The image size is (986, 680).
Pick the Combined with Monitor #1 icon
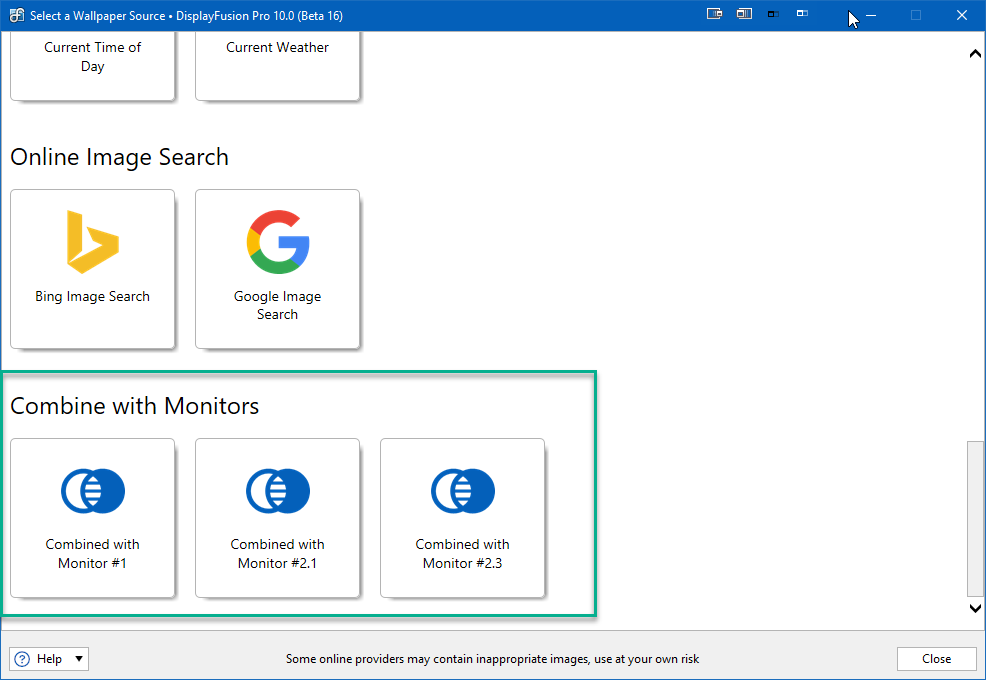coord(92,491)
